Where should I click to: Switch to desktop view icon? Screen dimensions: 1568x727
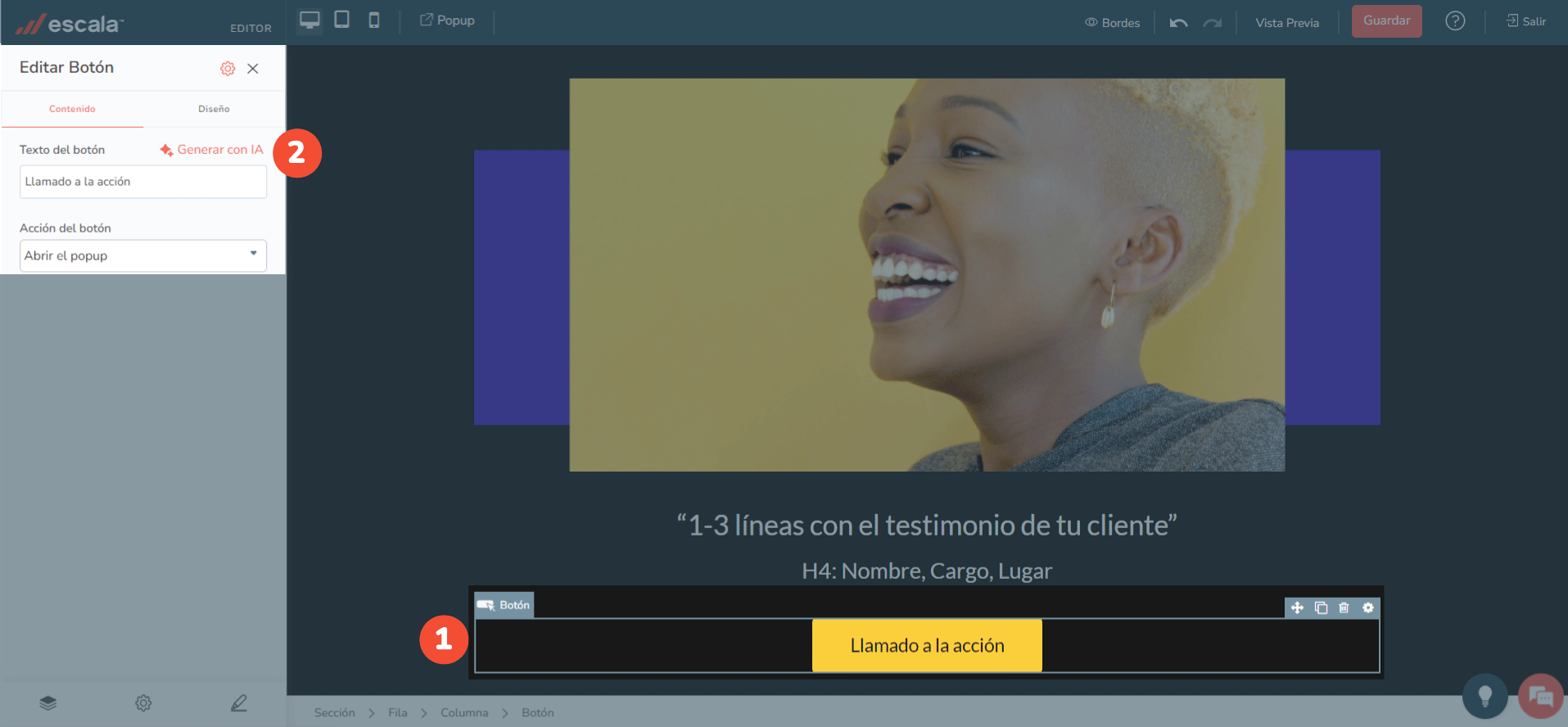click(310, 20)
